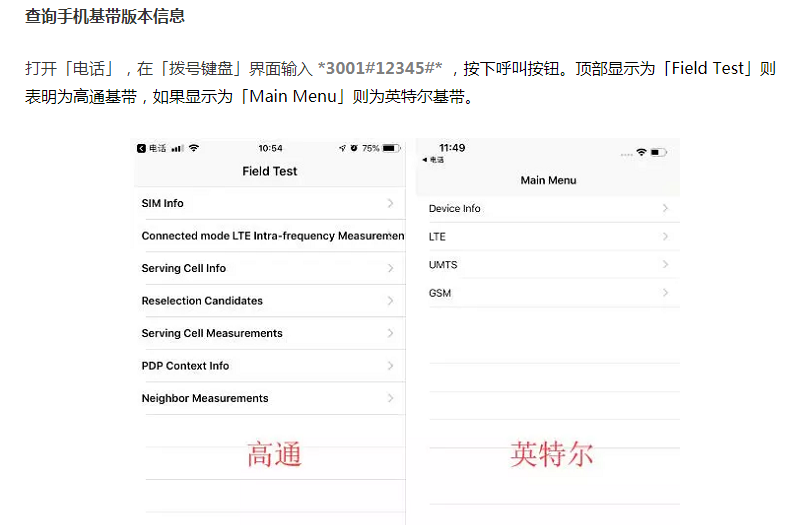Click Wi-Fi icon in Main Menu status bar

coord(642,152)
